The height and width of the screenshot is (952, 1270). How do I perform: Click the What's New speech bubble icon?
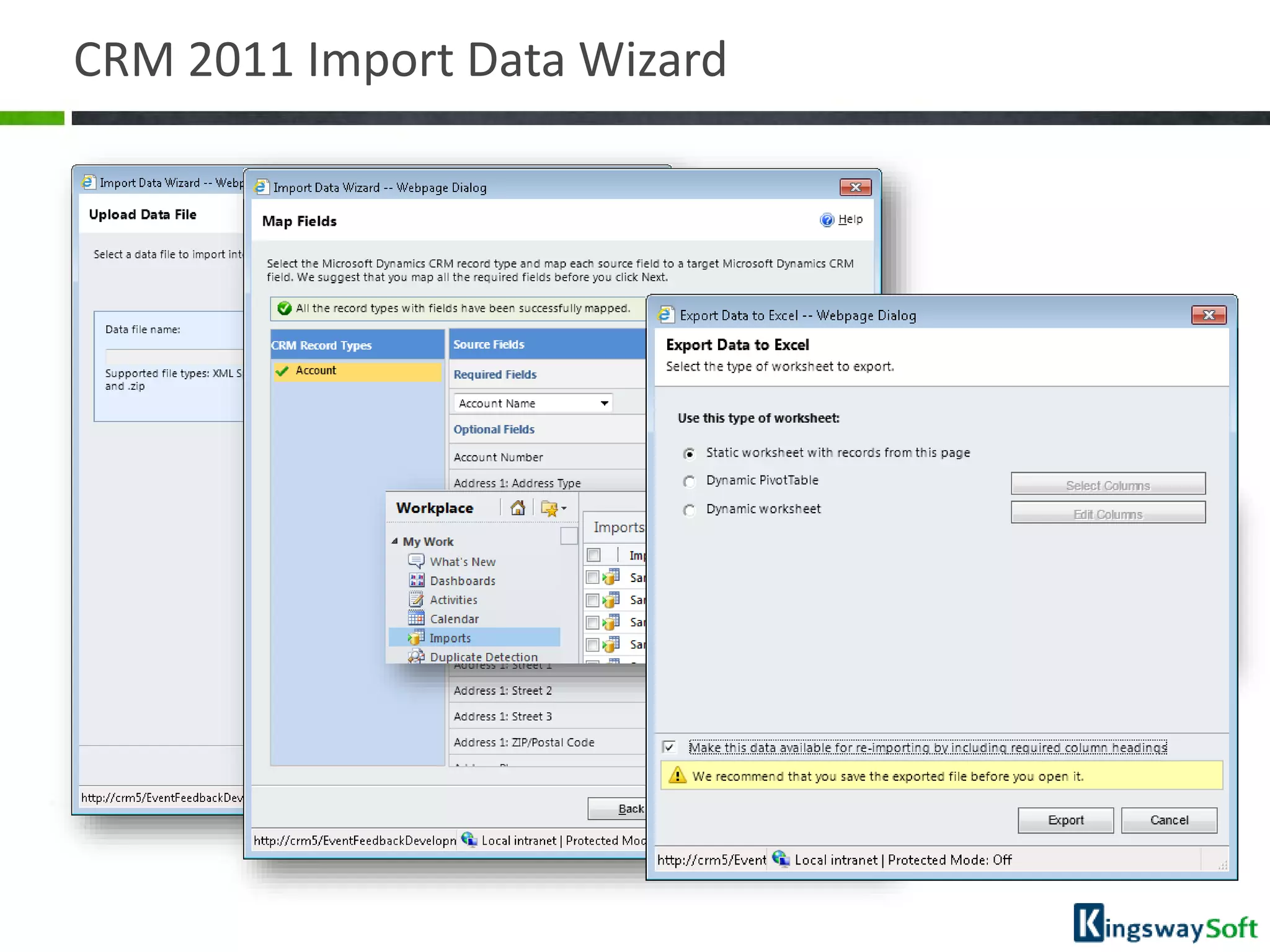click(x=416, y=561)
